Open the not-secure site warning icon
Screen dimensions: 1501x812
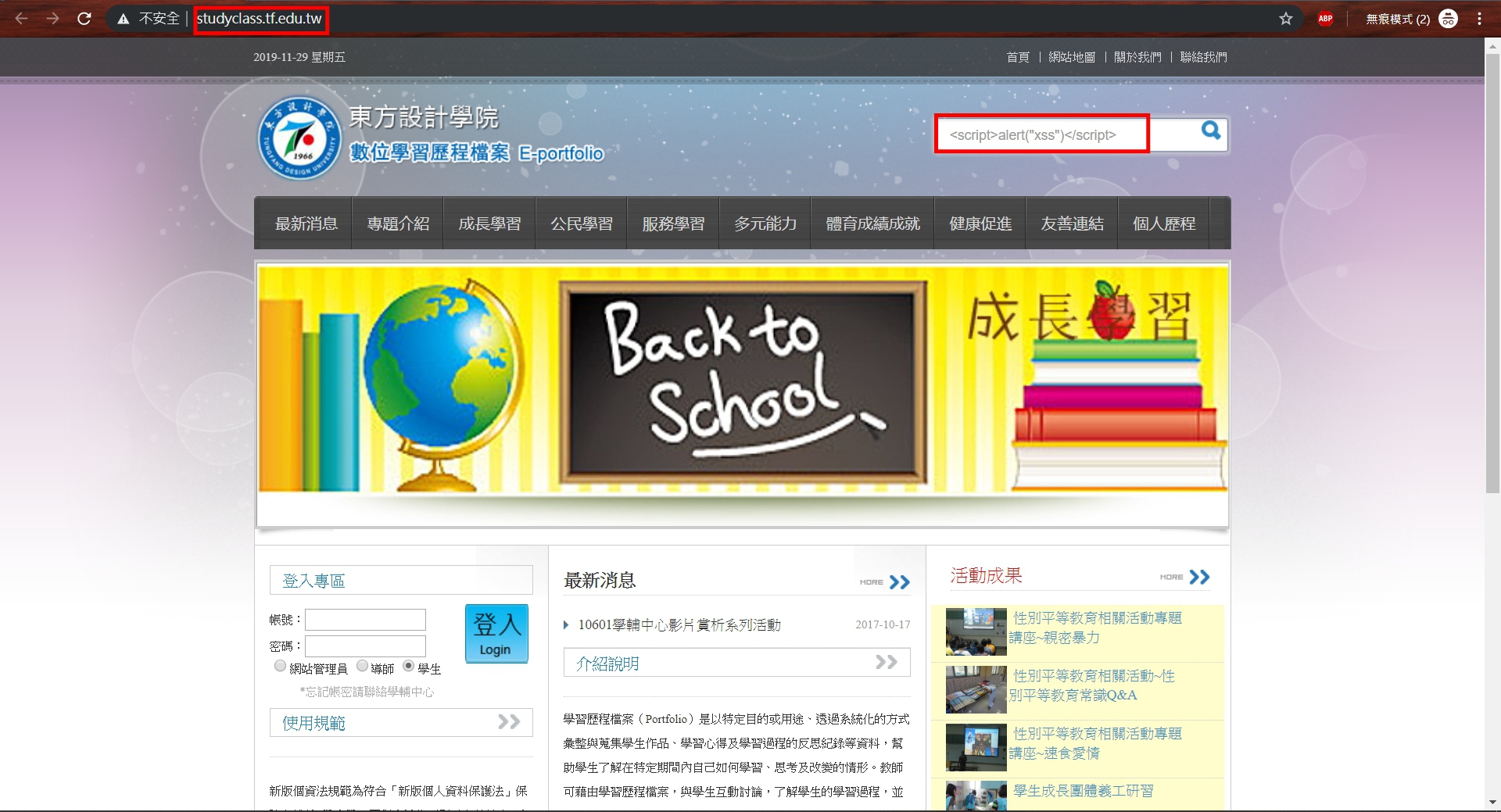click(x=123, y=19)
